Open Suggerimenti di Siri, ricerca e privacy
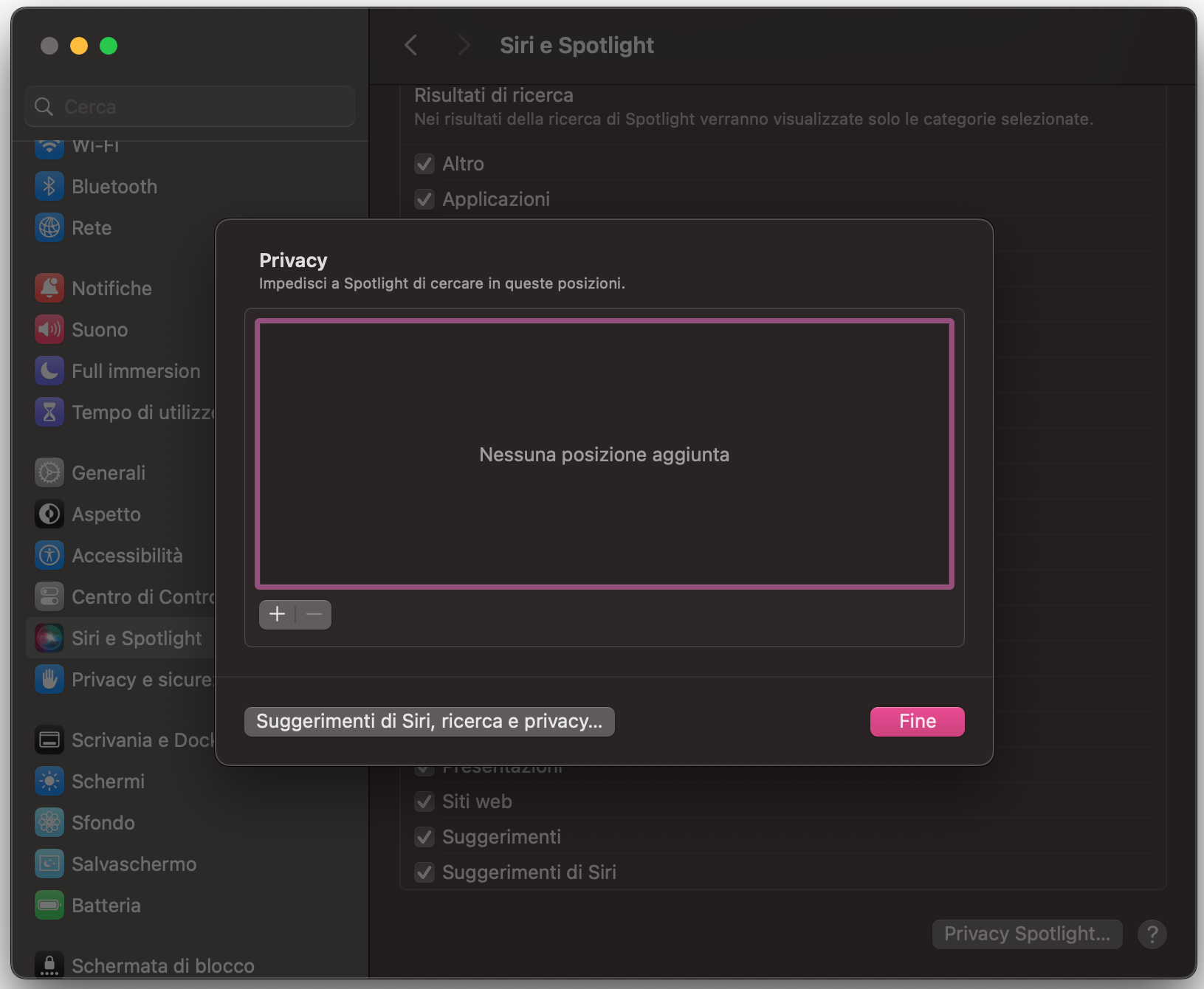This screenshot has height=989, width=1204. point(430,721)
